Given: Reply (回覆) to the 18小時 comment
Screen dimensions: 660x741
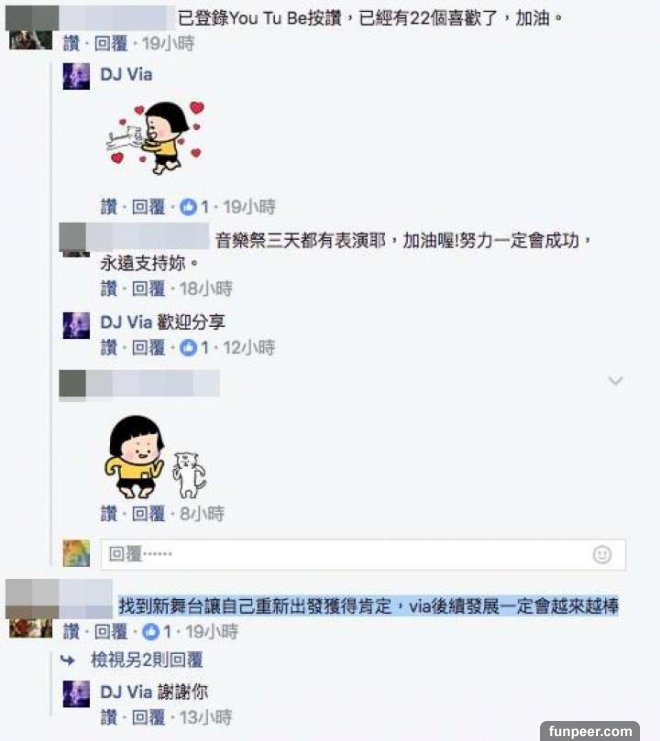Looking at the screenshot, I should point(148,288).
